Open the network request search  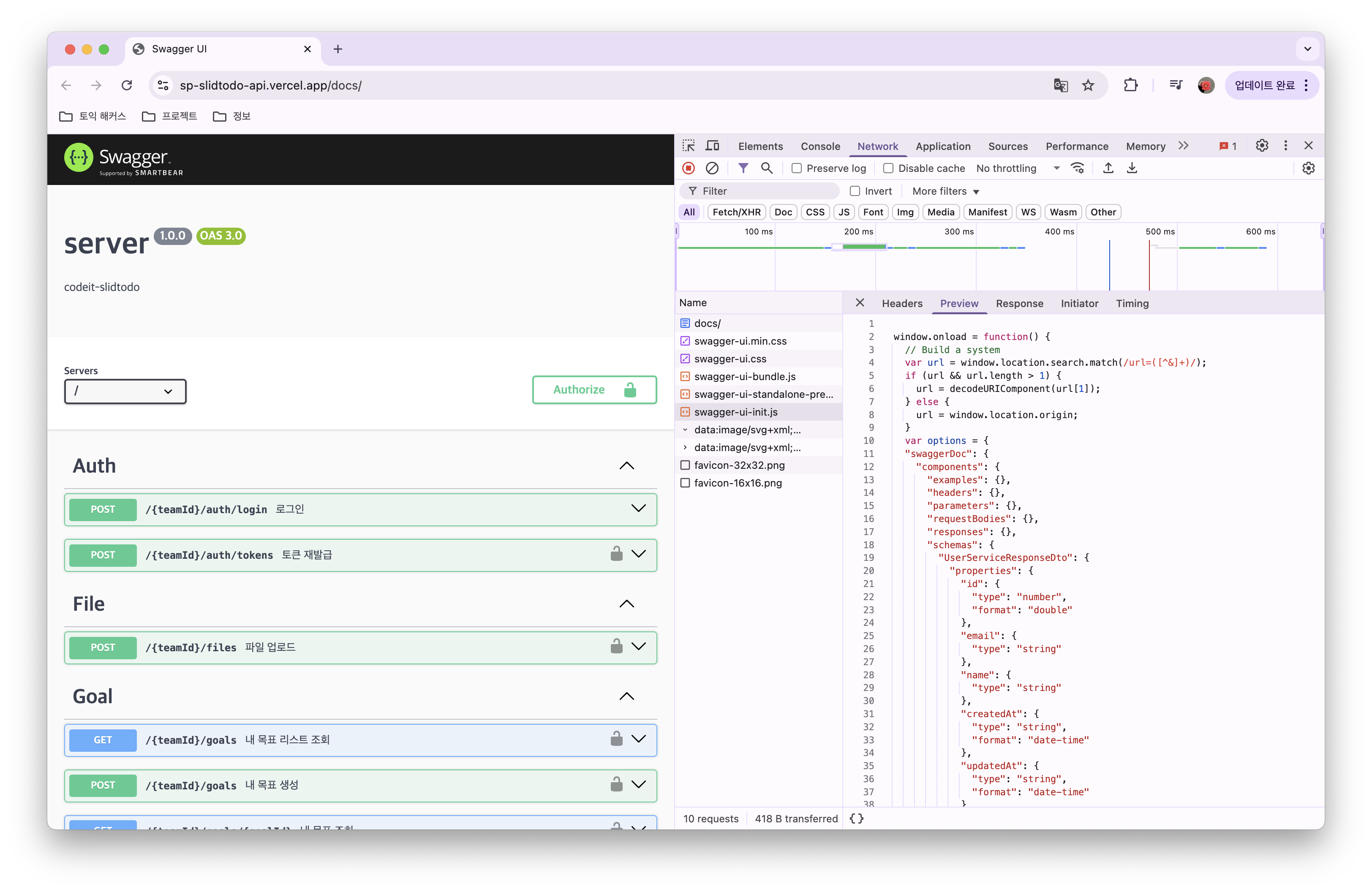[x=767, y=168]
